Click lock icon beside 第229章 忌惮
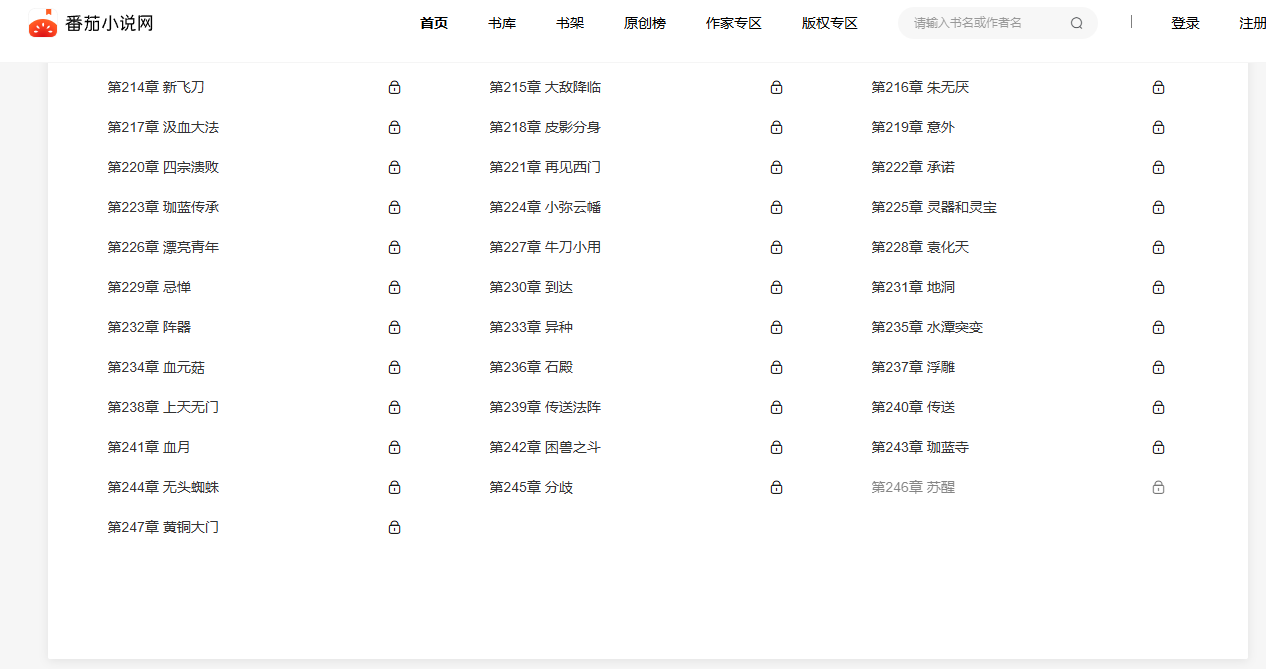The width and height of the screenshot is (1266, 669). [x=394, y=288]
